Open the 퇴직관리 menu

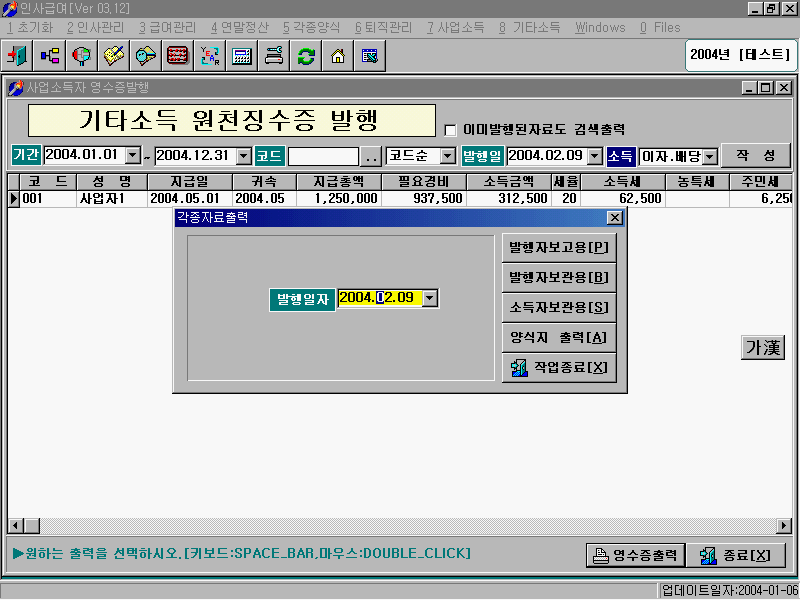383,27
